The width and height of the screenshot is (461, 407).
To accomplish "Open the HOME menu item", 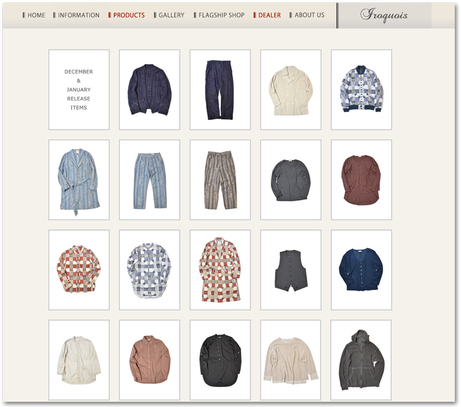I will pos(34,15).
